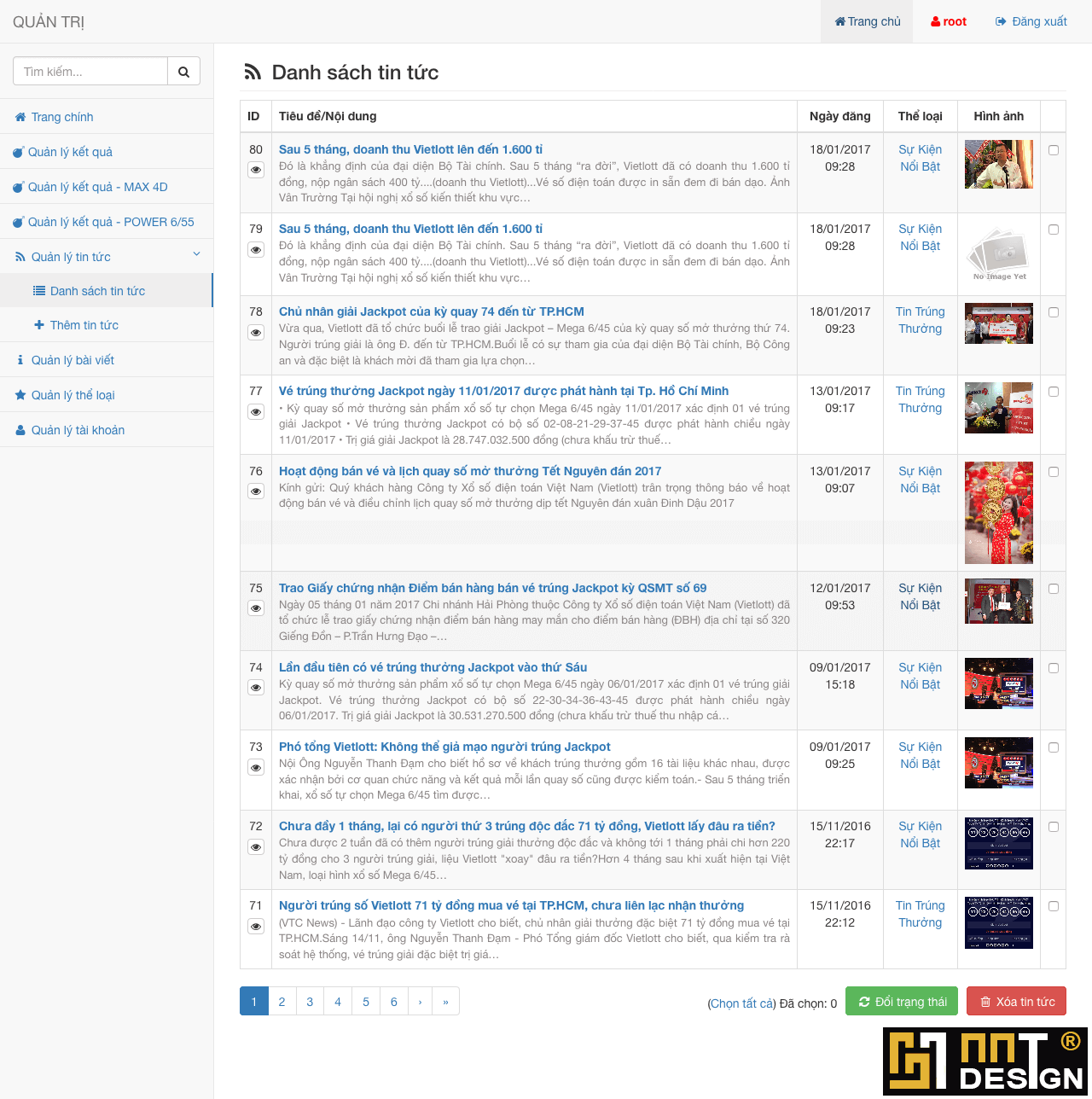Toggle eye visibility for news ID 75
Screen dimensions: 1092x1099
coord(256,608)
